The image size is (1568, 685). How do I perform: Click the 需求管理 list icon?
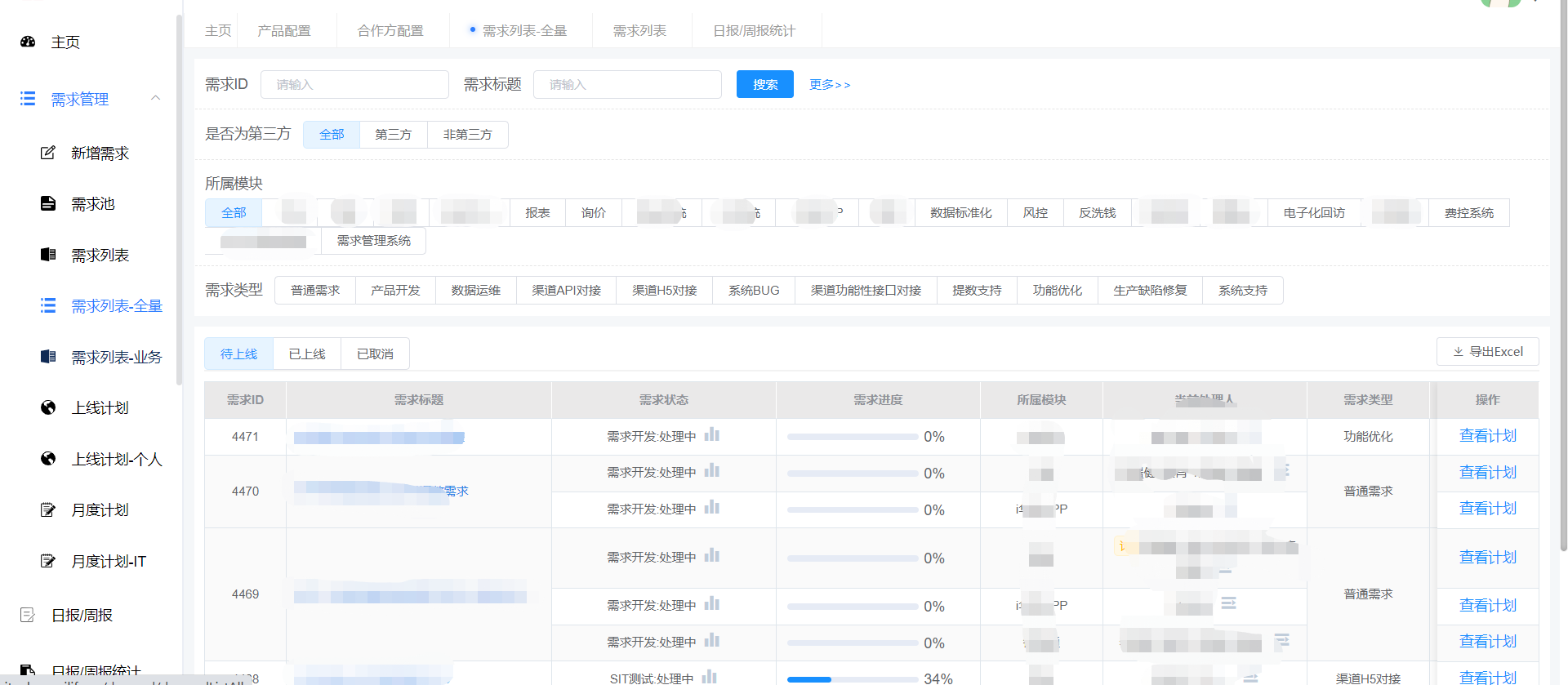(28, 99)
